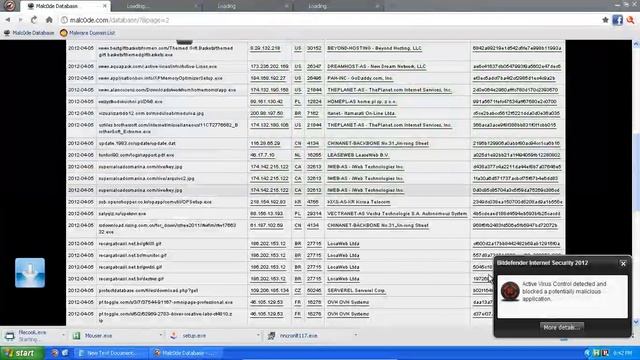Image resolution: width=640 pixels, height=360 pixels.
Task: Click the Facebook toolbar icon
Action: (x=617, y=20)
